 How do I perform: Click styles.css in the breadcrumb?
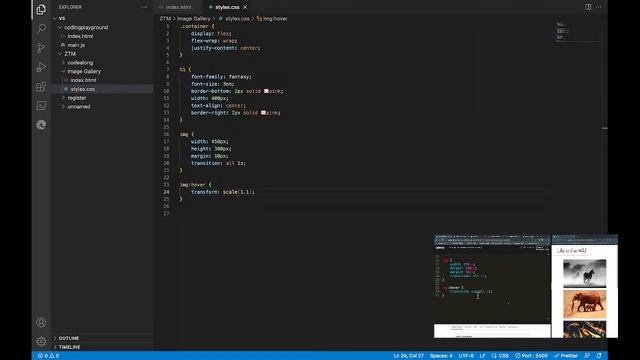pos(237,19)
